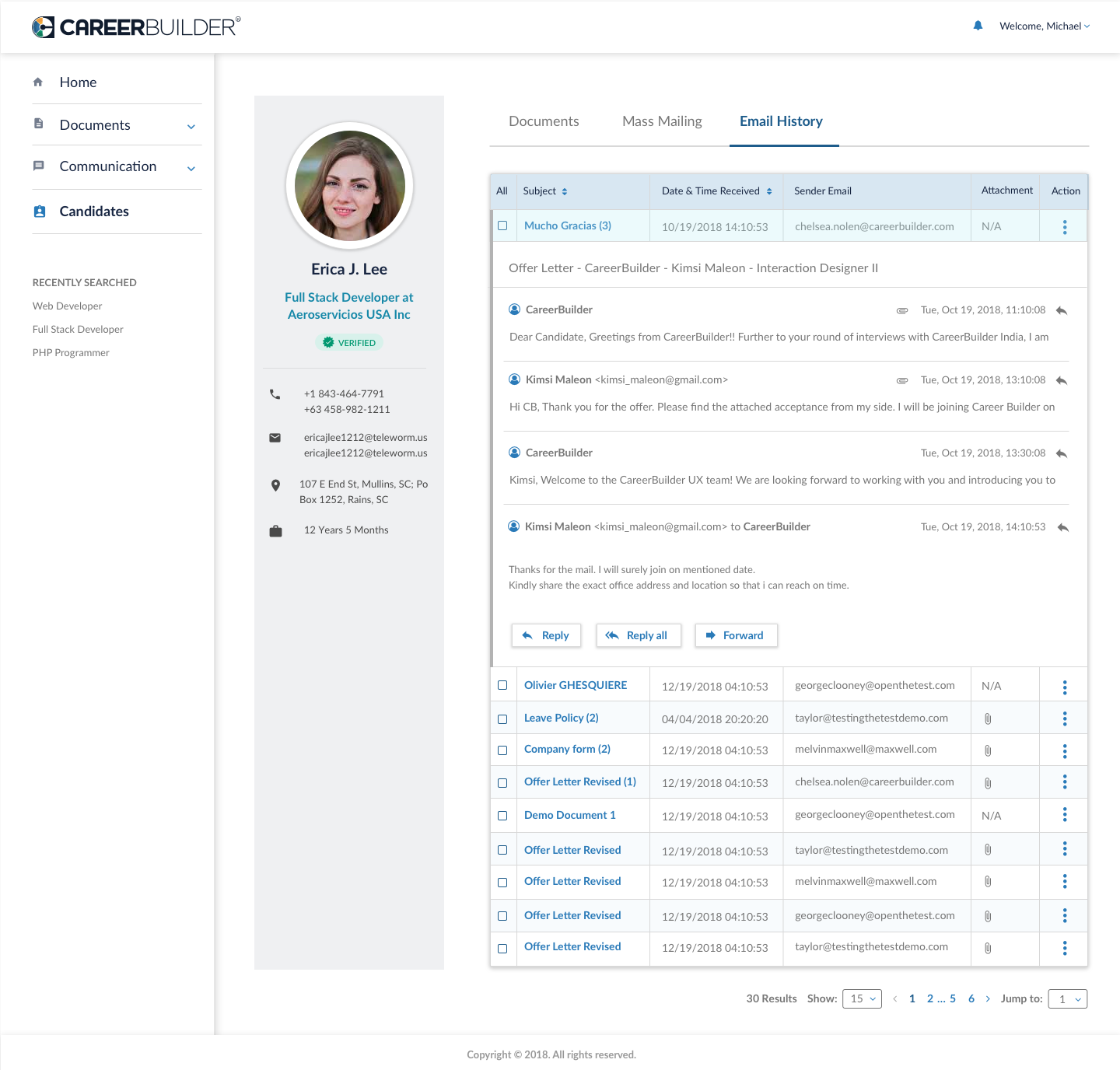1120x1070 pixels.
Task: Click the All column header
Action: (x=502, y=191)
